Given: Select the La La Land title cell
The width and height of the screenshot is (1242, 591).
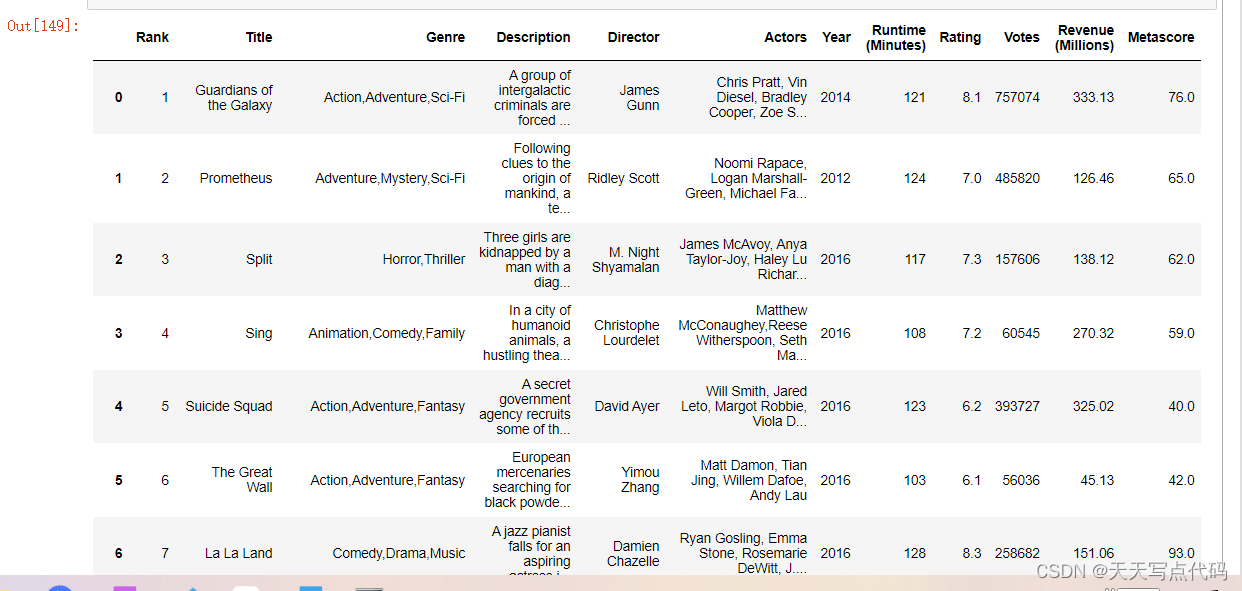Looking at the screenshot, I should click(239, 554).
